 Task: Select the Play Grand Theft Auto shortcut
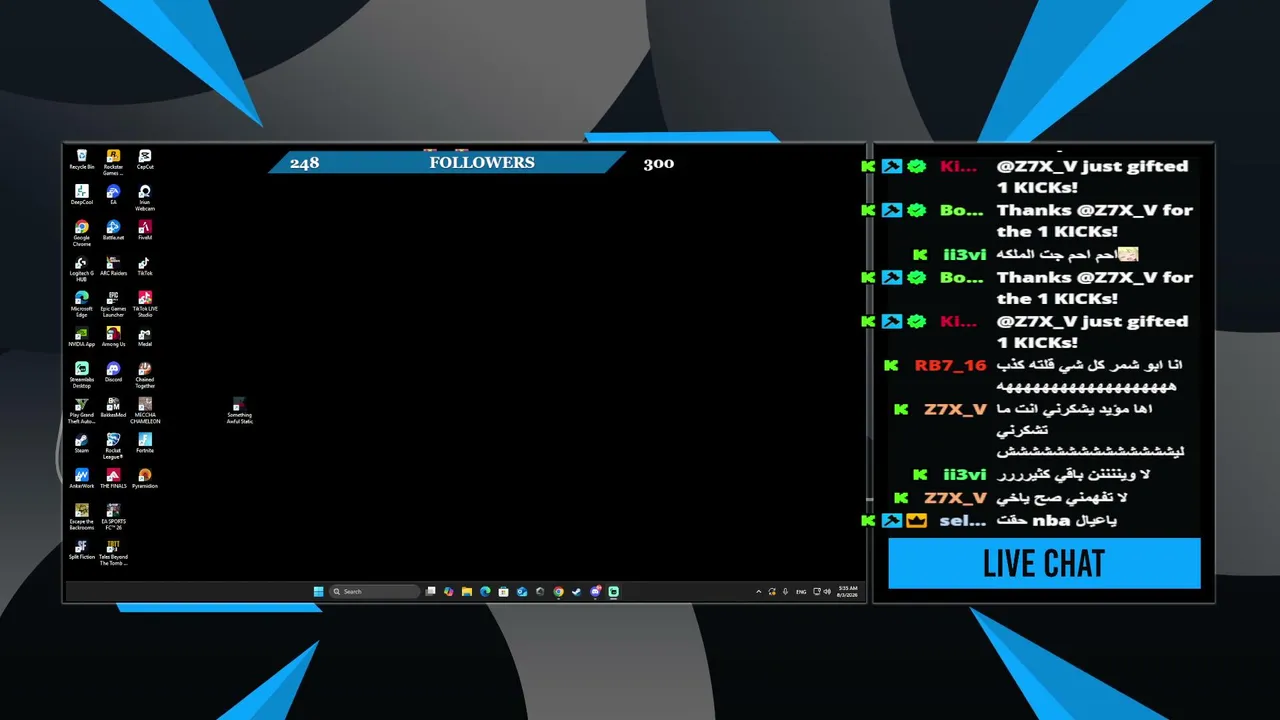click(x=82, y=411)
